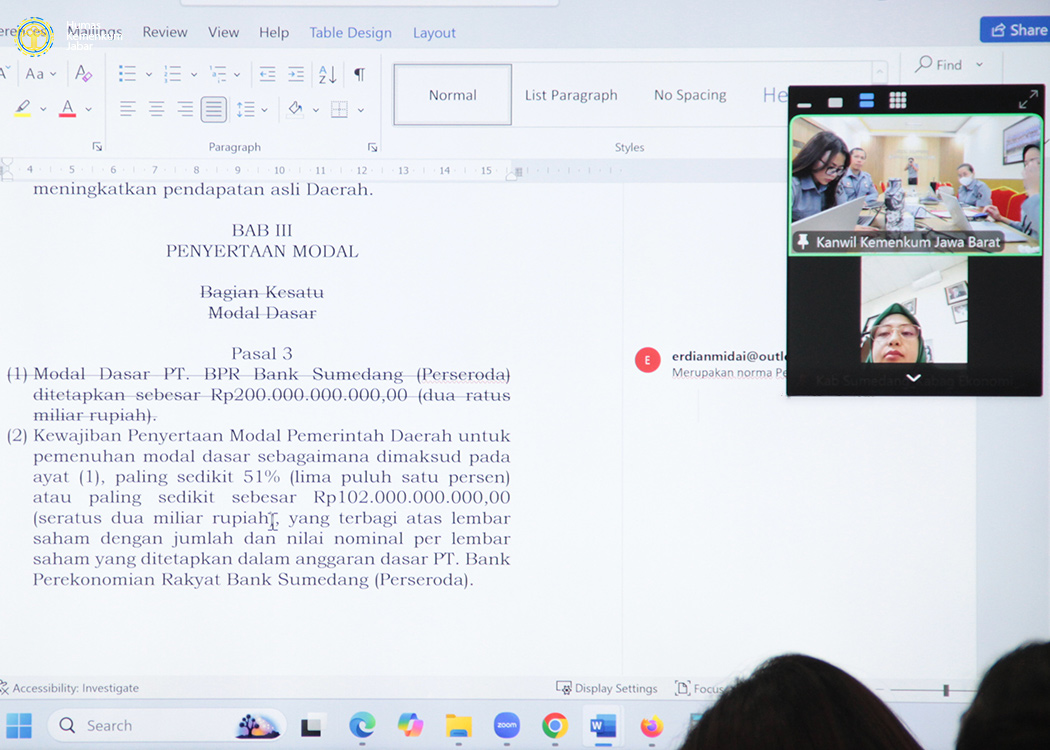The height and width of the screenshot is (750, 1050).
Task: Open the Mailings ribbon tab
Action: (94, 31)
